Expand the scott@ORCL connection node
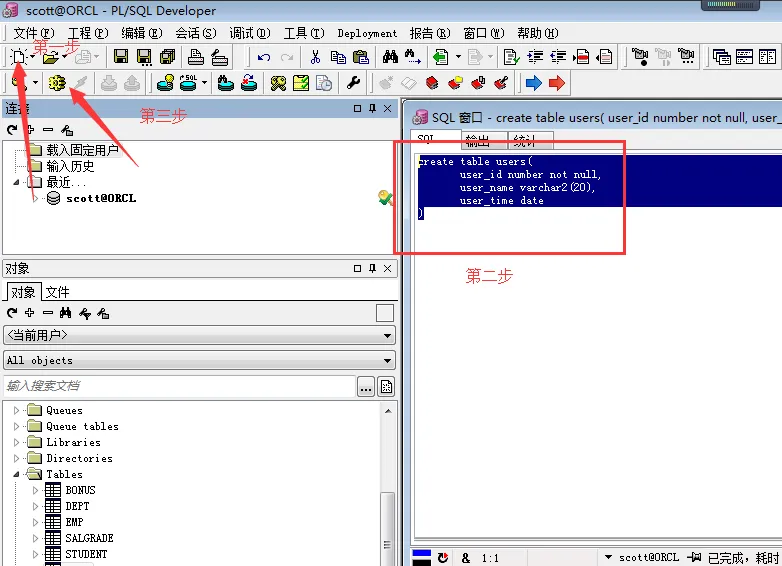This screenshot has width=782, height=566. [x=36, y=198]
